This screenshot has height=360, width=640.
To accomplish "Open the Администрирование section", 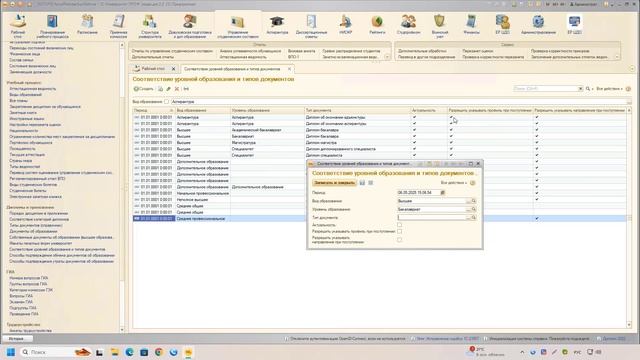I will (538, 24).
